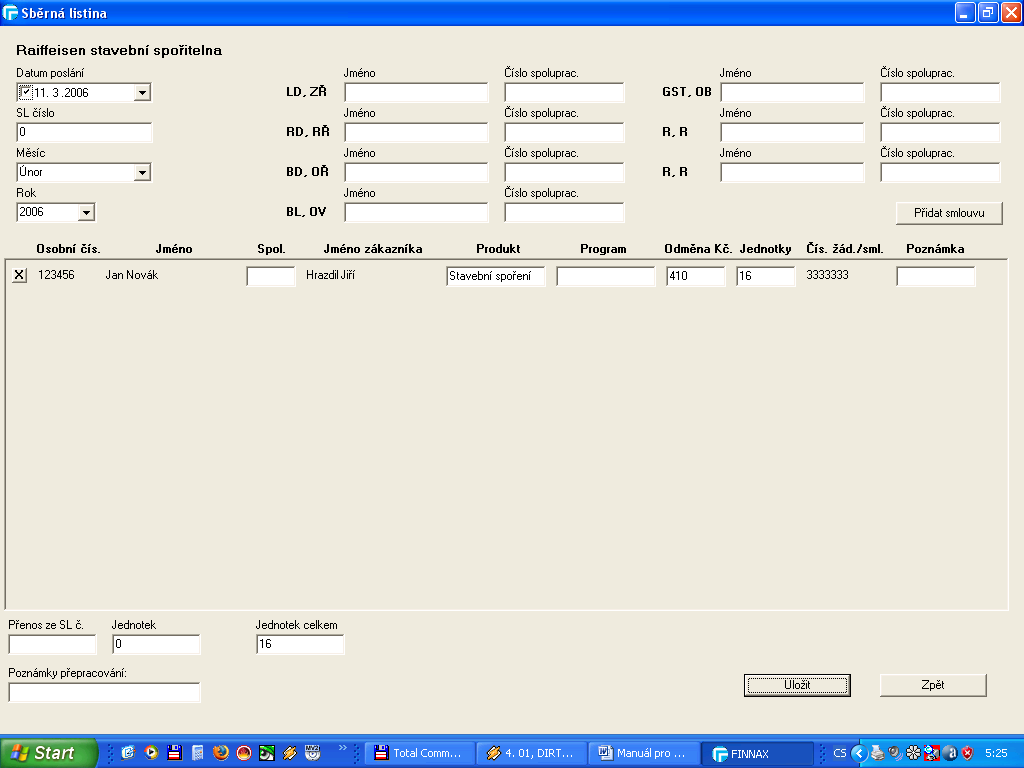Open the red-background network tray icon
1024x768 pixels.
point(931,753)
